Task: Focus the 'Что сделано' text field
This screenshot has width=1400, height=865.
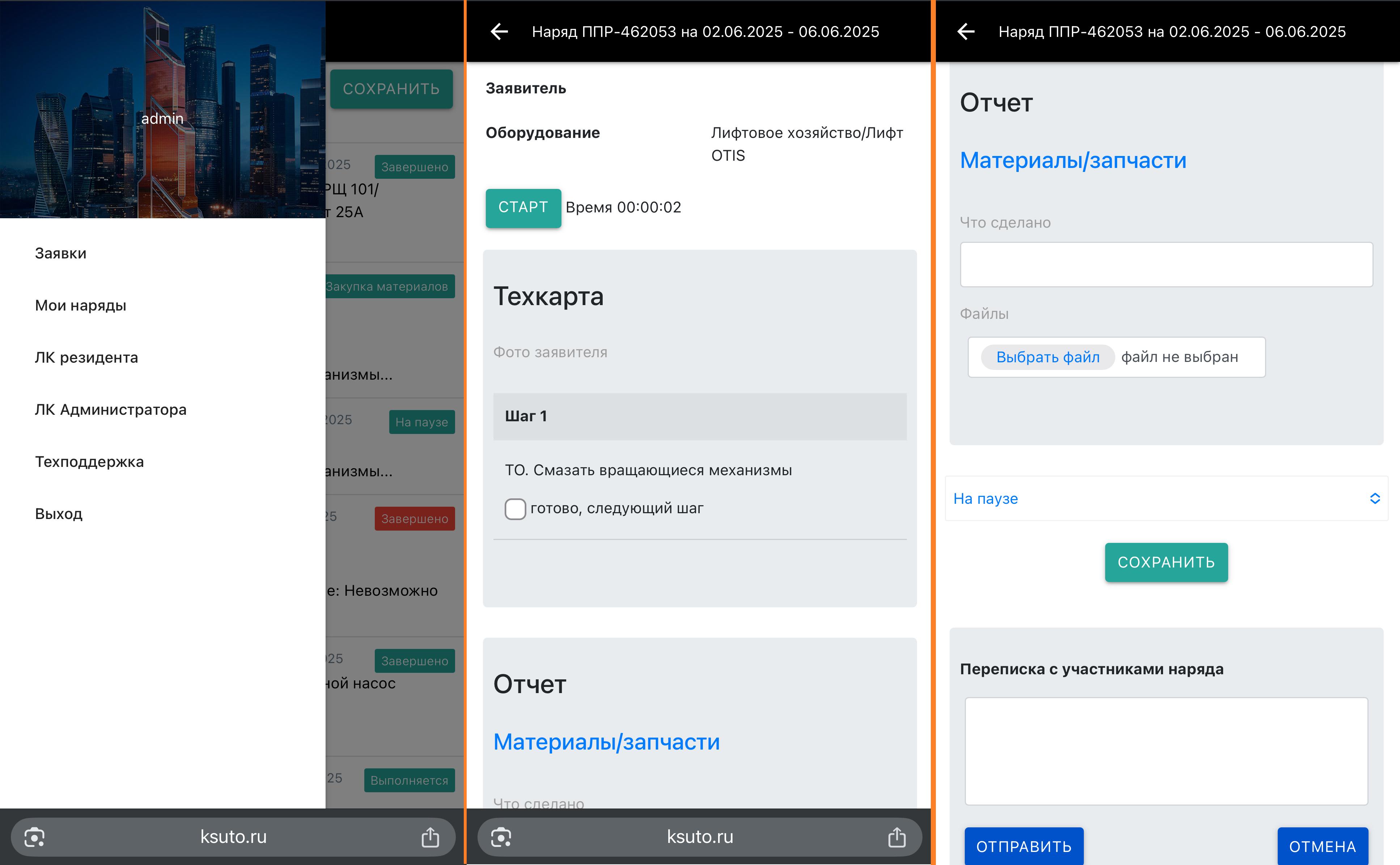Action: click(1166, 264)
